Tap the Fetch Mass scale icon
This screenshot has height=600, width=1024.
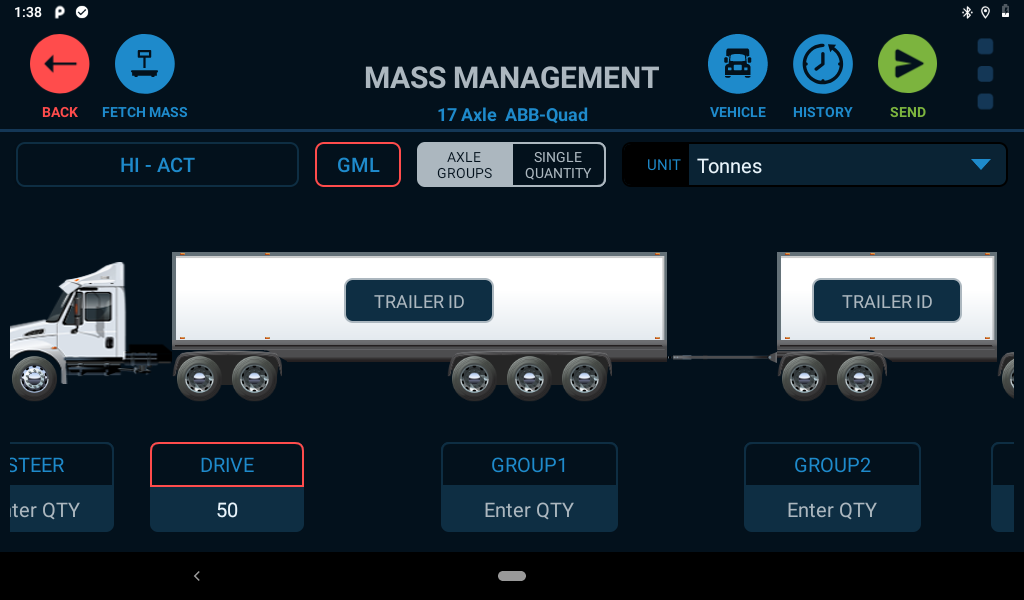pyautogui.click(x=144, y=64)
